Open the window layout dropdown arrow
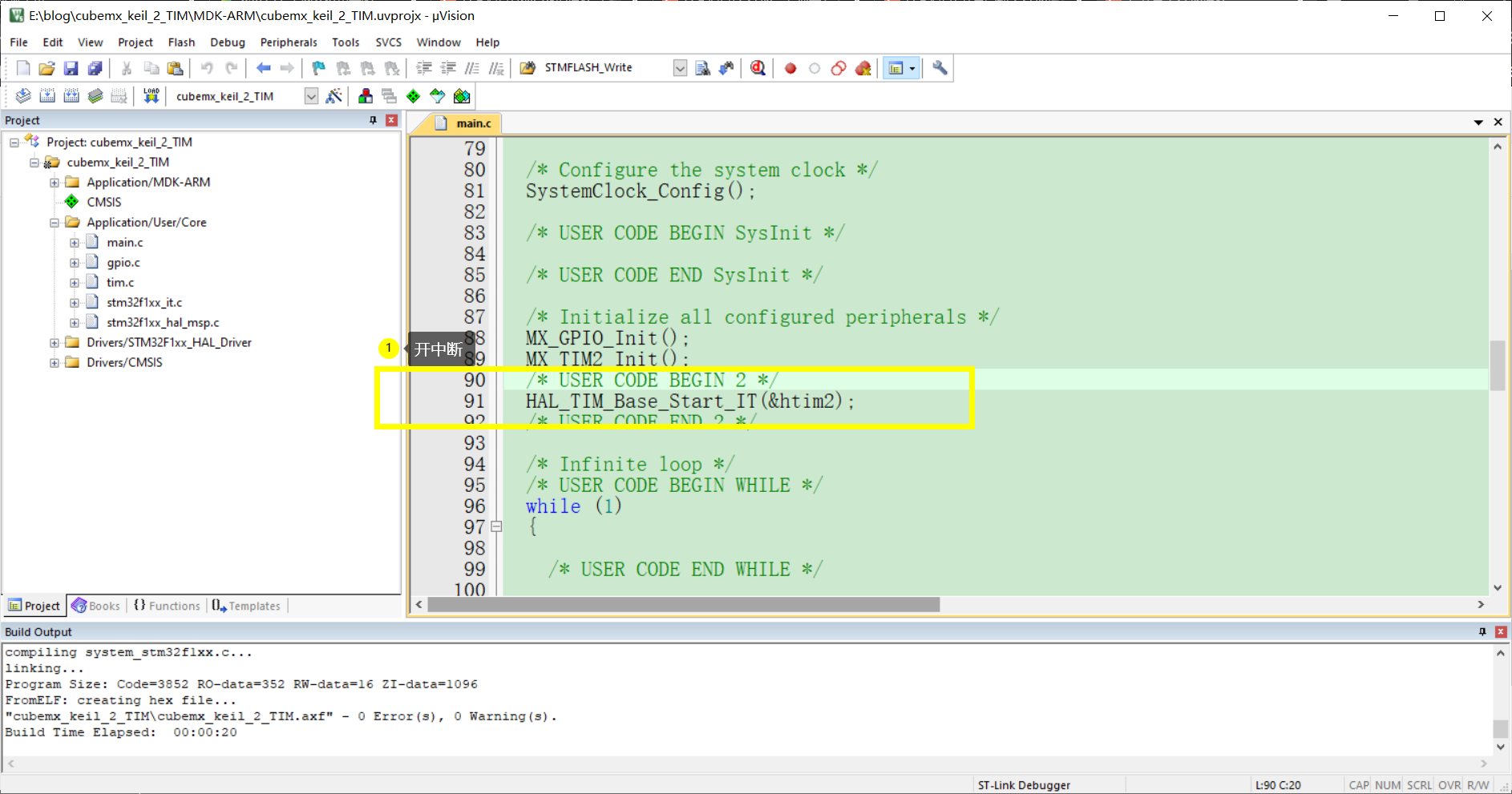This screenshot has height=794, width=1512. coord(912,68)
